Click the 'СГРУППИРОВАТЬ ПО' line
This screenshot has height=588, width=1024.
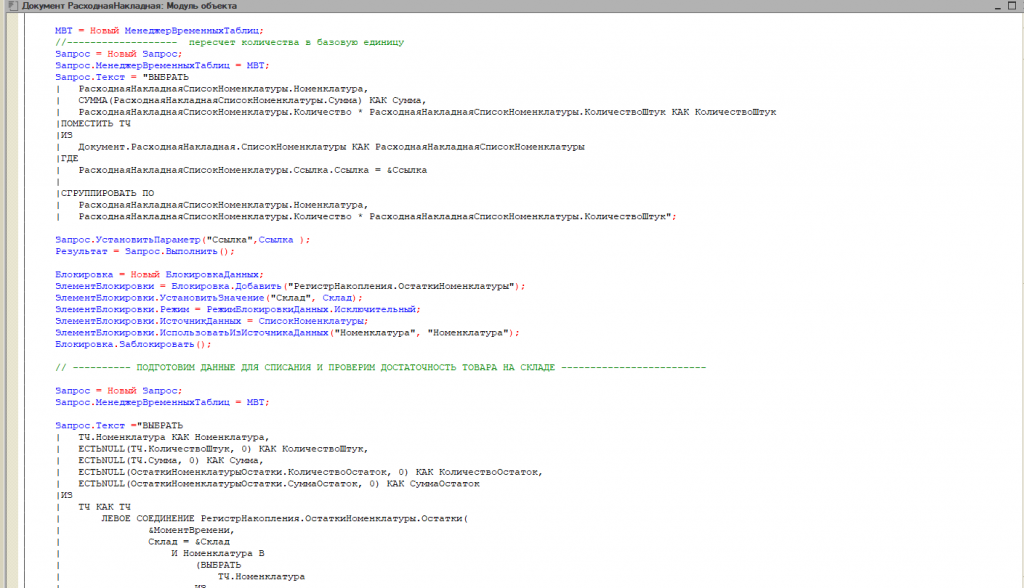tap(107, 193)
